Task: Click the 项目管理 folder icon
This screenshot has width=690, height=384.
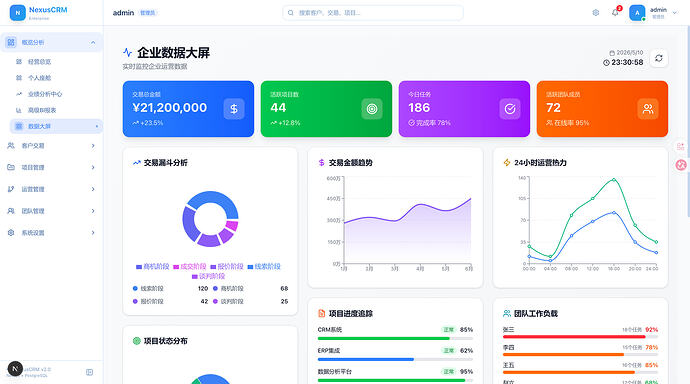Action: 11,167
